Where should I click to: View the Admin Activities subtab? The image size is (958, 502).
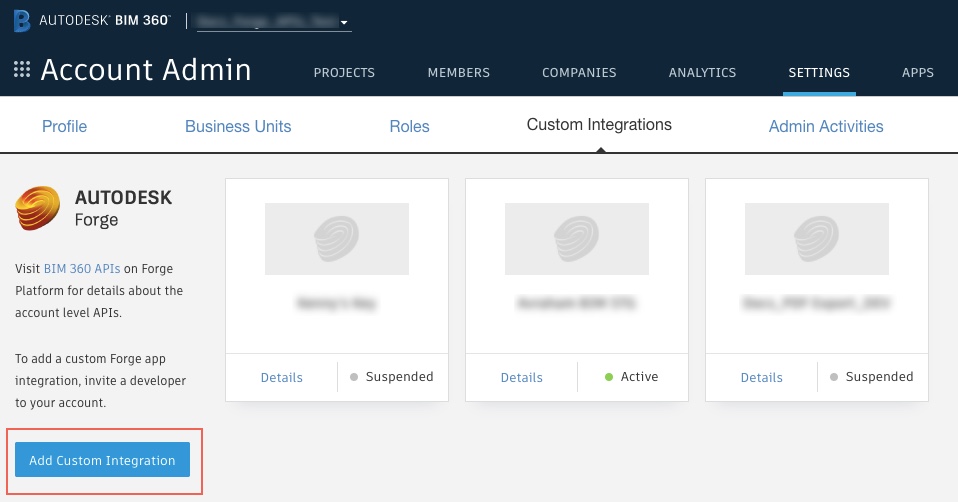pyautogui.click(x=825, y=127)
